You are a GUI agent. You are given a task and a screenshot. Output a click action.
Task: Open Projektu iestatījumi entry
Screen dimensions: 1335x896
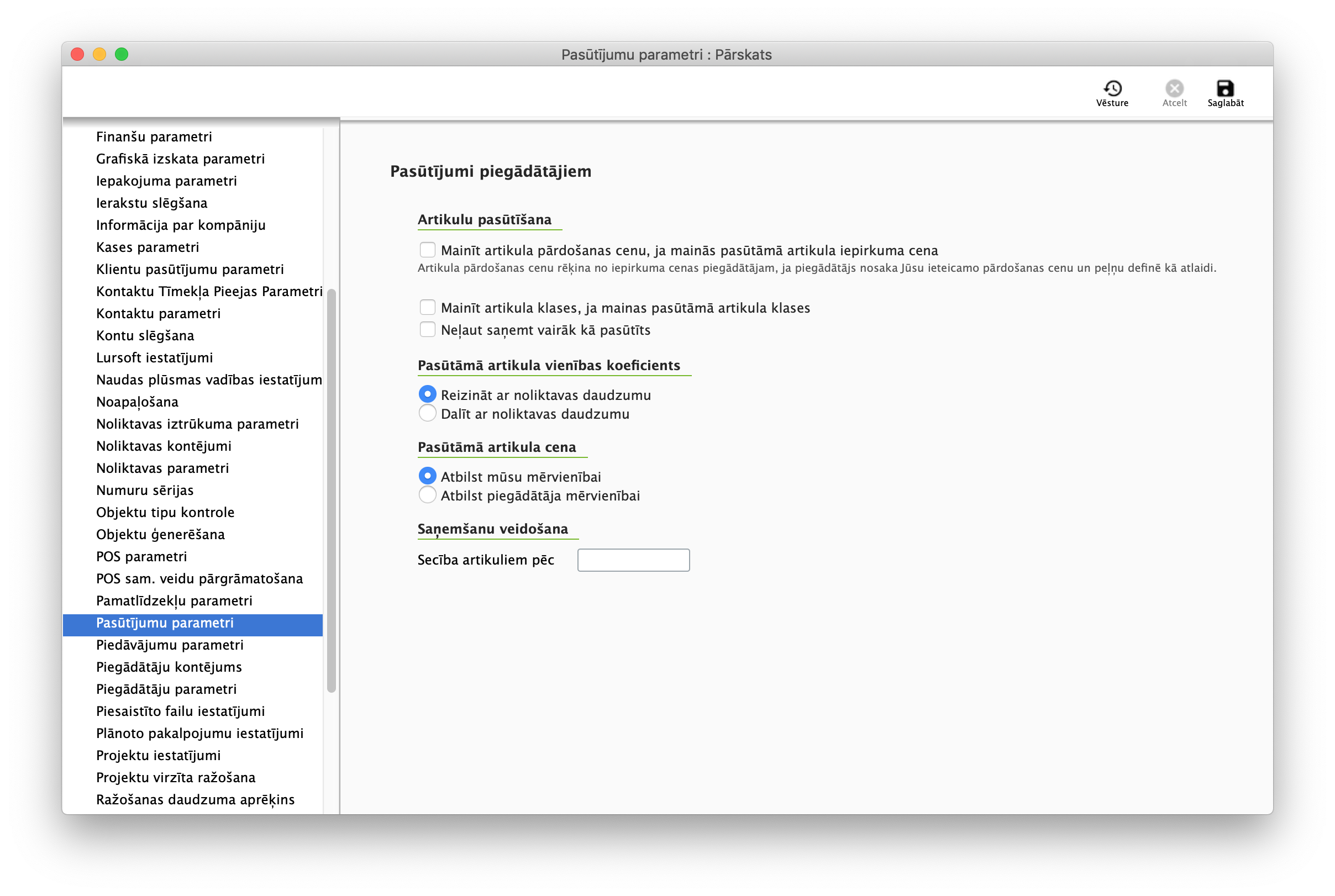pyautogui.click(x=158, y=756)
